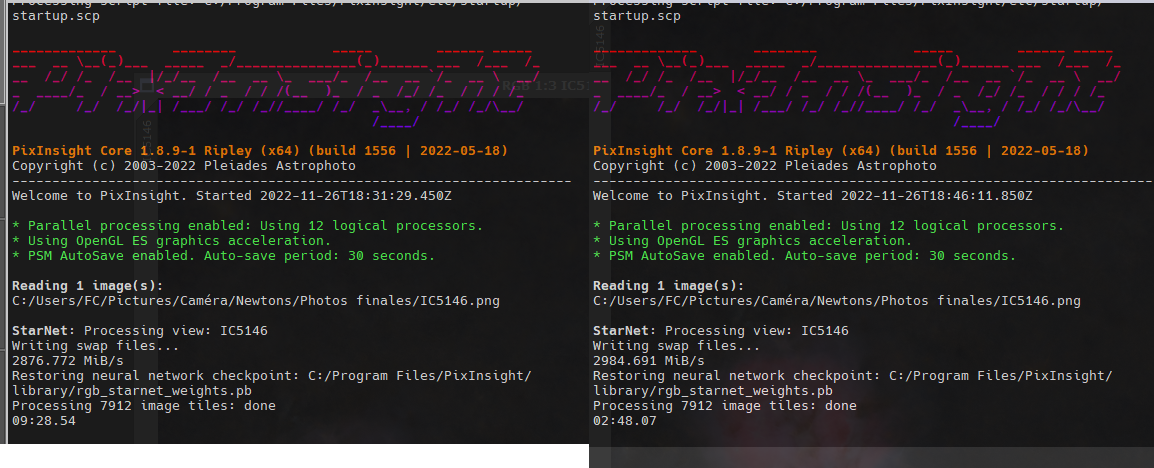Click 'PSM AutoSave enabled' line in right console
This screenshot has width=1154, height=468.
[x=804, y=256]
